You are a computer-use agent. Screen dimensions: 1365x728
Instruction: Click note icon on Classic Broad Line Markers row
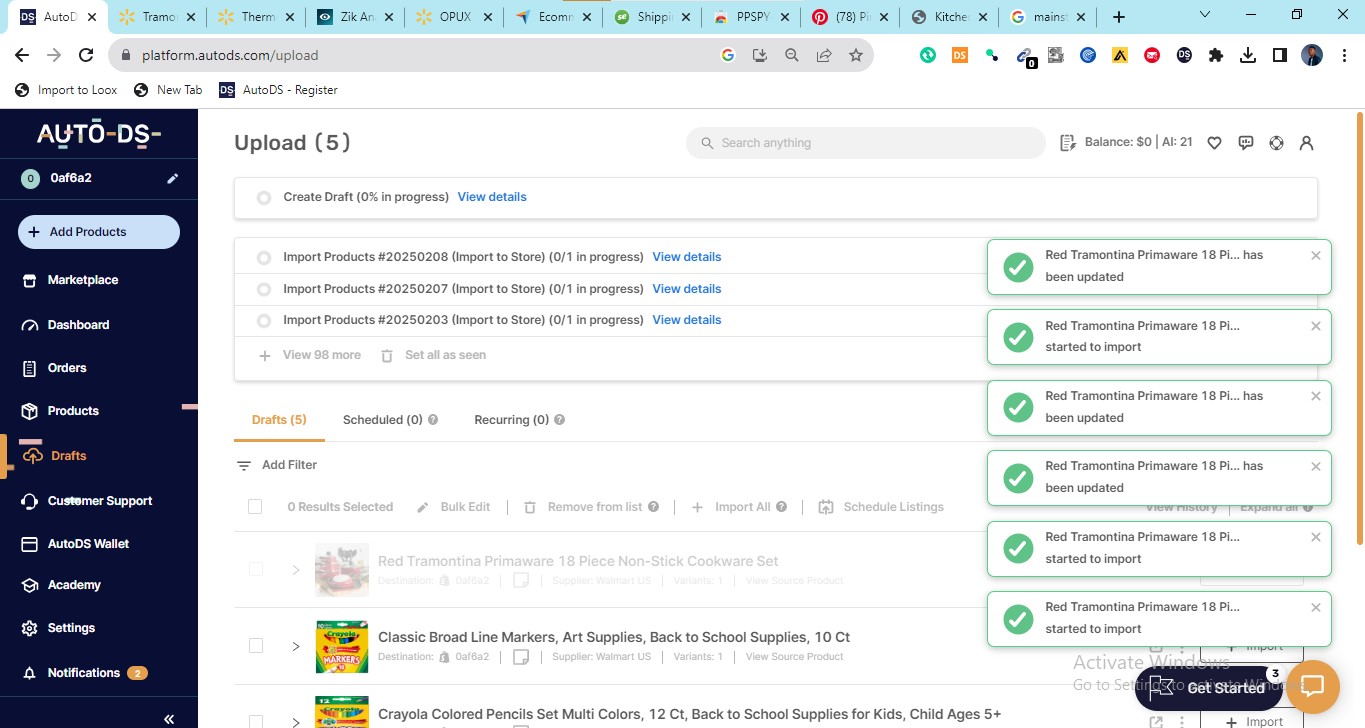[x=520, y=657]
